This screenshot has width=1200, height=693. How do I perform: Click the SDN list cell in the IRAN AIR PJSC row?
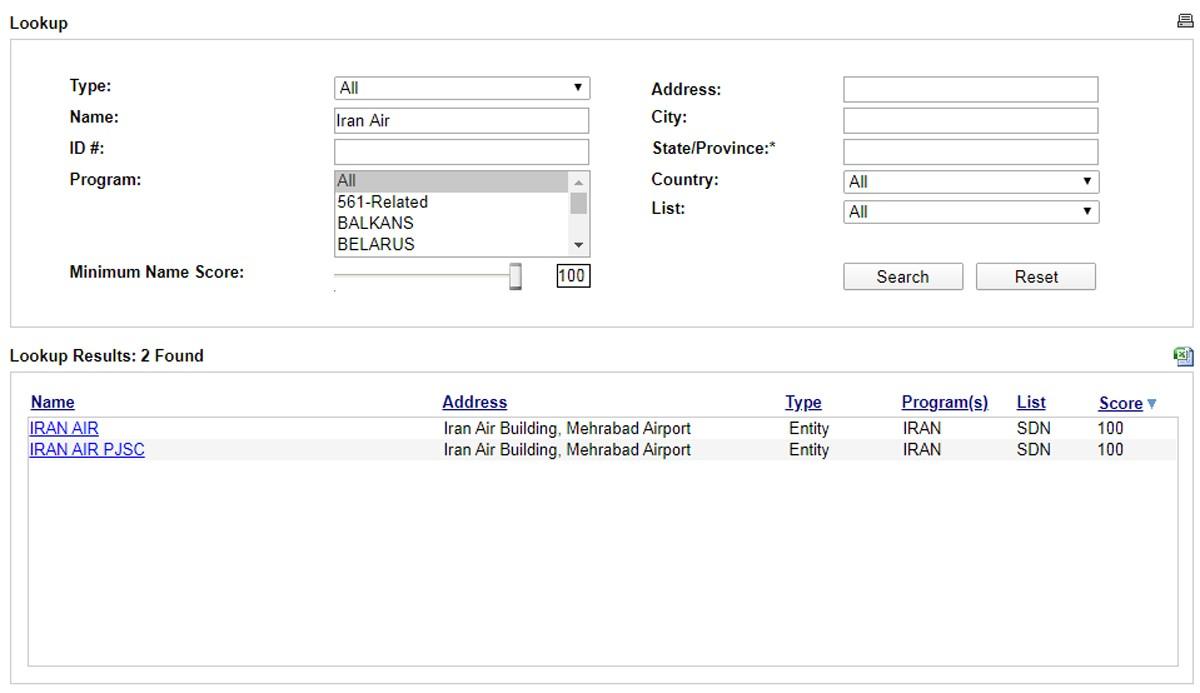point(1034,450)
